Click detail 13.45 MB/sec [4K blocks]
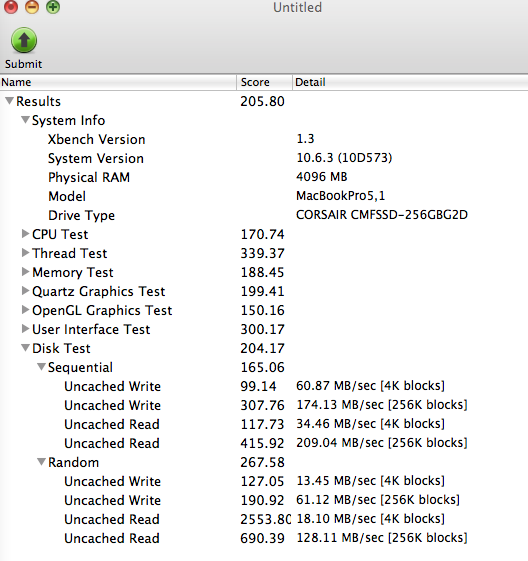This screenshot has width=528, height=561. pos(371,480)
